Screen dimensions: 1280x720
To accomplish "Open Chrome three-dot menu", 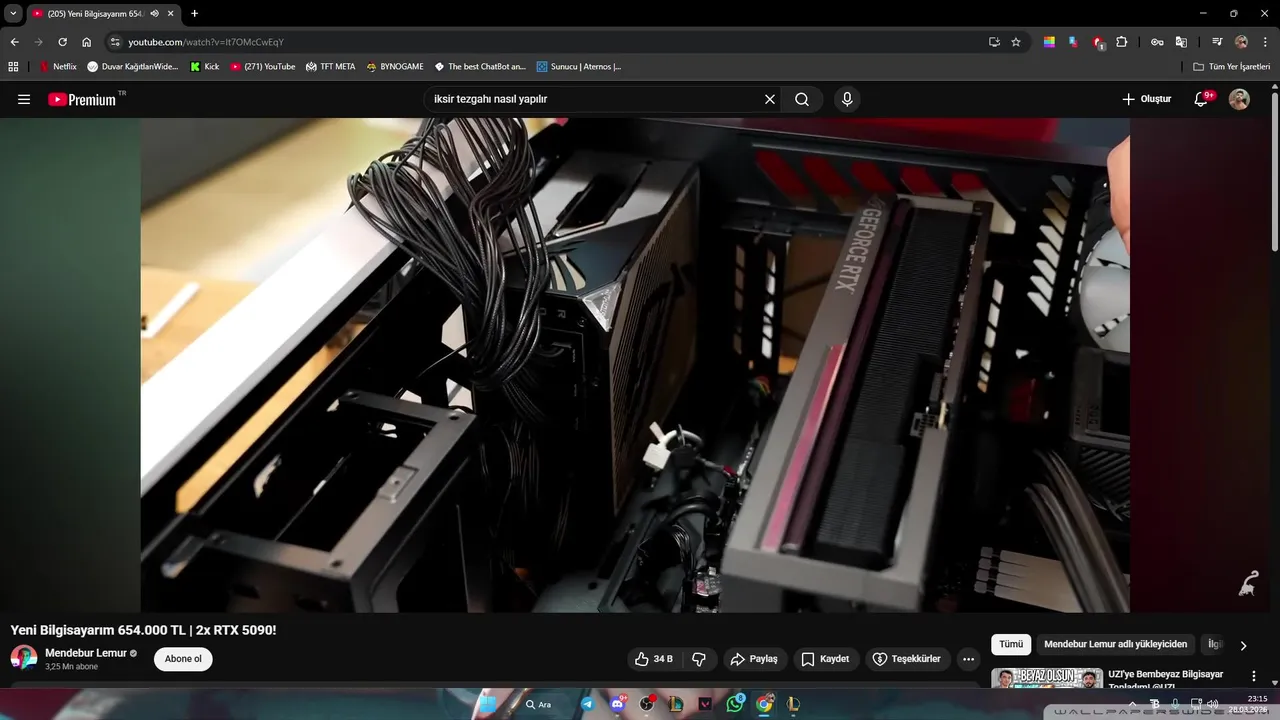I will point(1266,42).
